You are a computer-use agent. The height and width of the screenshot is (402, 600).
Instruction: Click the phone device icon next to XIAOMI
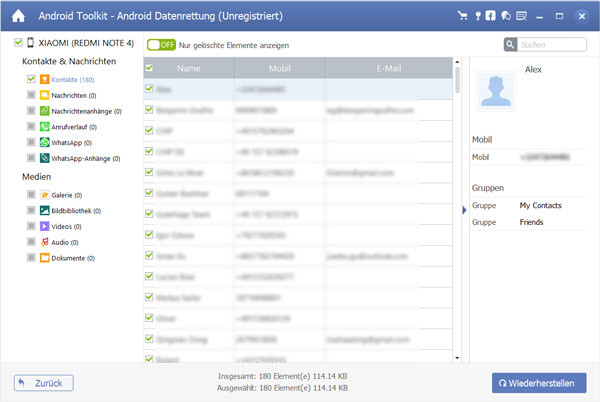[x=31, y=42]
